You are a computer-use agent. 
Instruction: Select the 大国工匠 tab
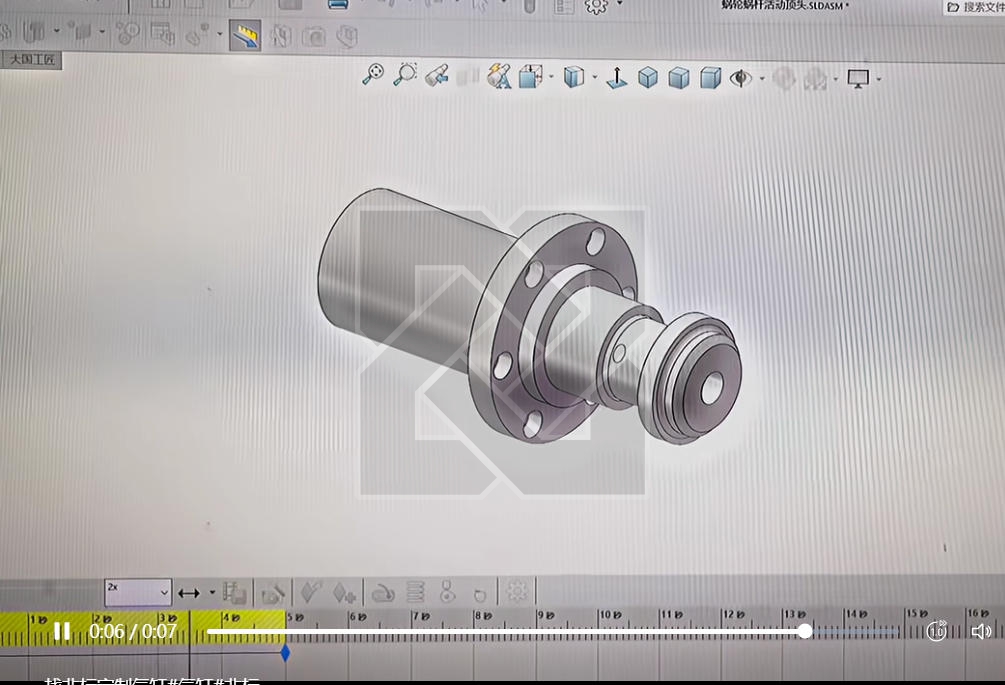33,60
